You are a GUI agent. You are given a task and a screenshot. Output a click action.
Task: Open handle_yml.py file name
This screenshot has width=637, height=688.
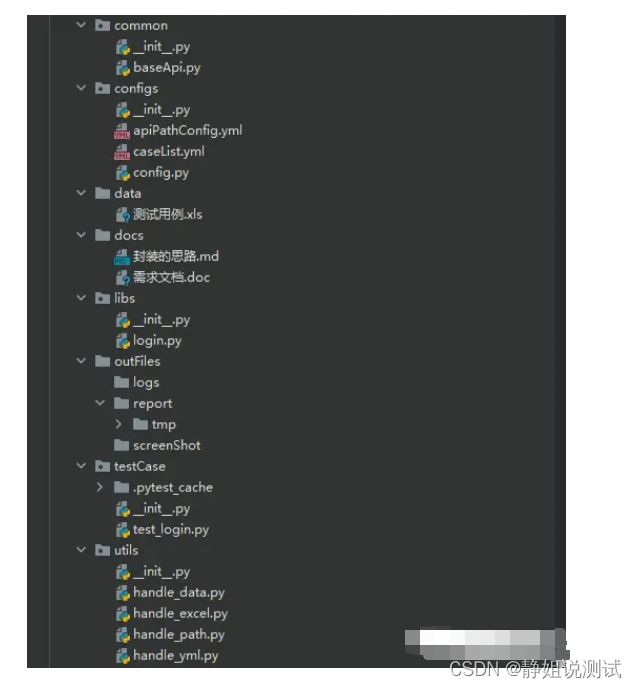tap(176, 656)
